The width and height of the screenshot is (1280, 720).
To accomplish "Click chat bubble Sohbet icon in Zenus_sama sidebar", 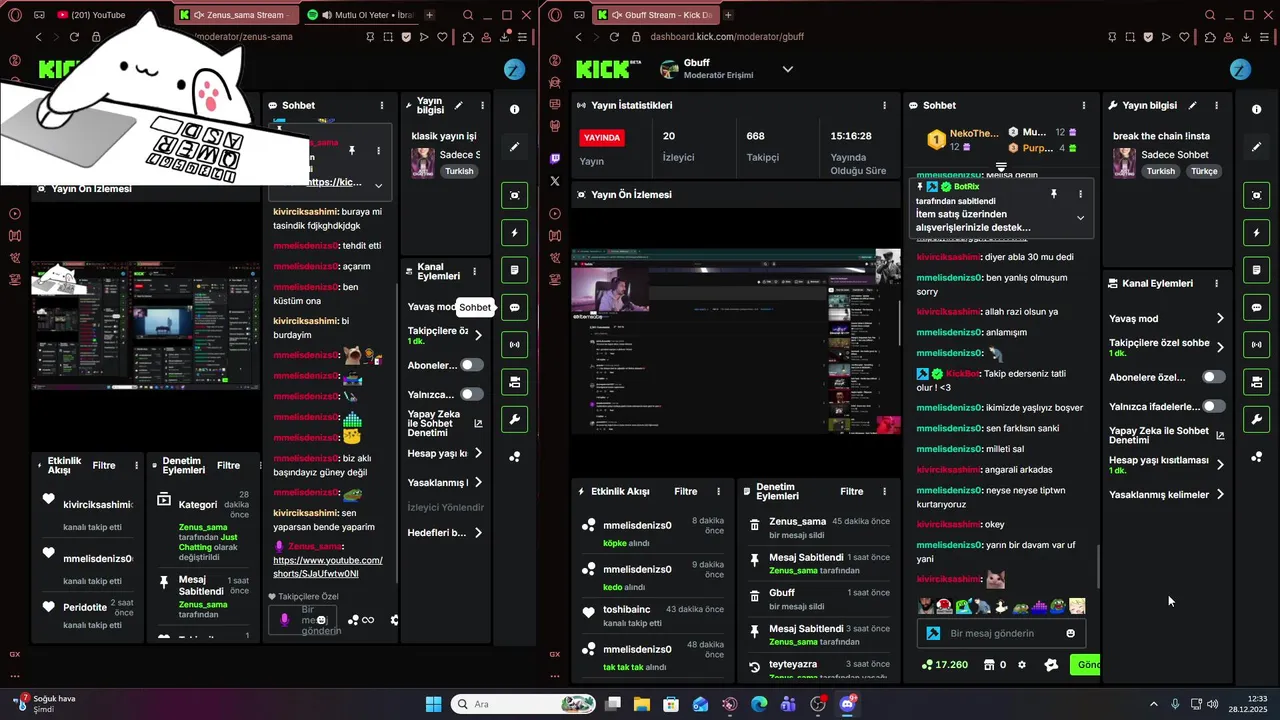I will point(514,308).
